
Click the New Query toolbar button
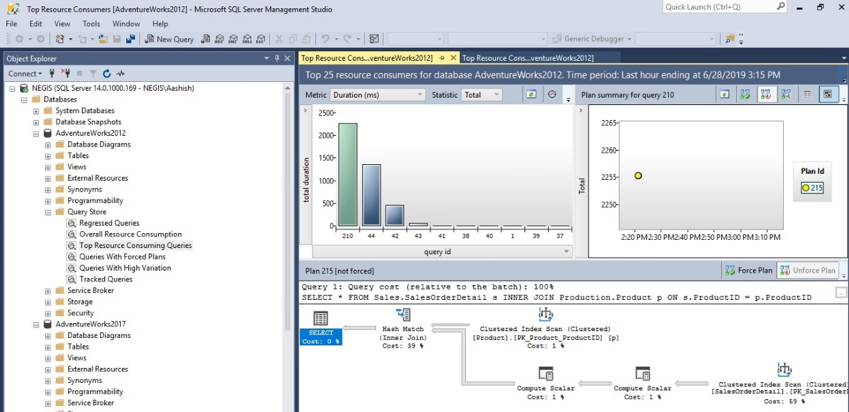pyautogui.click(x=169, y=39)
